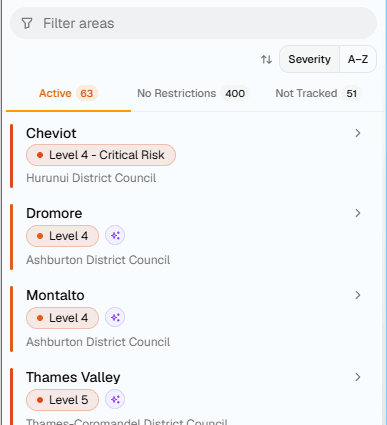The height and width of the screenshot is (425, 387).
Task: Click the AI sparkle icon for Montalto
Action: point(115,318)
